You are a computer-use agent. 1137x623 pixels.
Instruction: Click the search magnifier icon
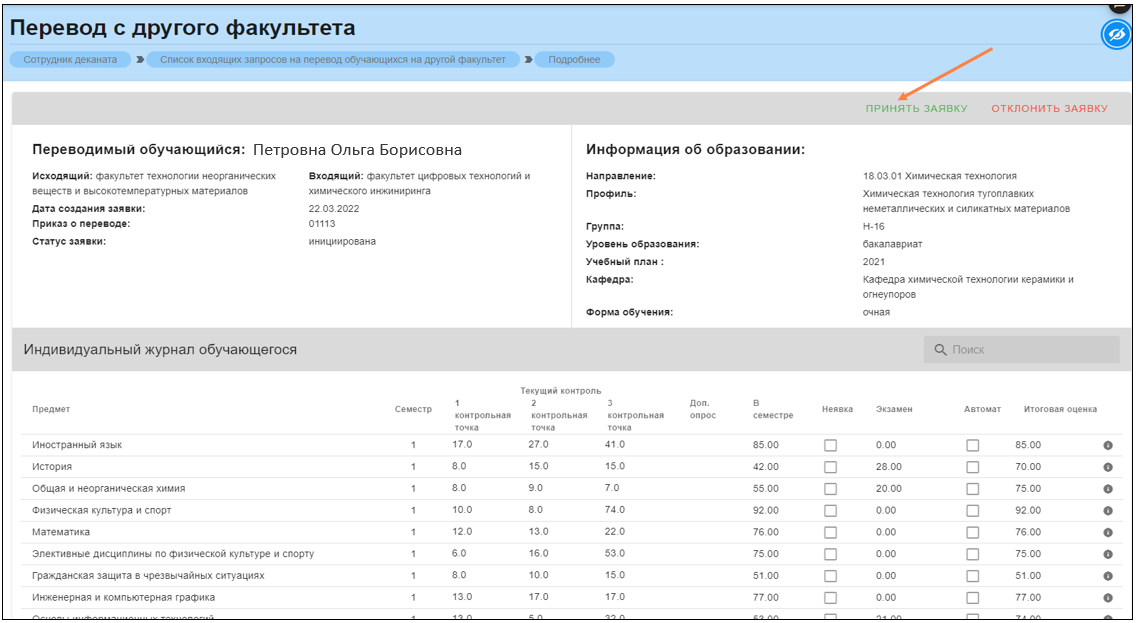tap(940, 350)
